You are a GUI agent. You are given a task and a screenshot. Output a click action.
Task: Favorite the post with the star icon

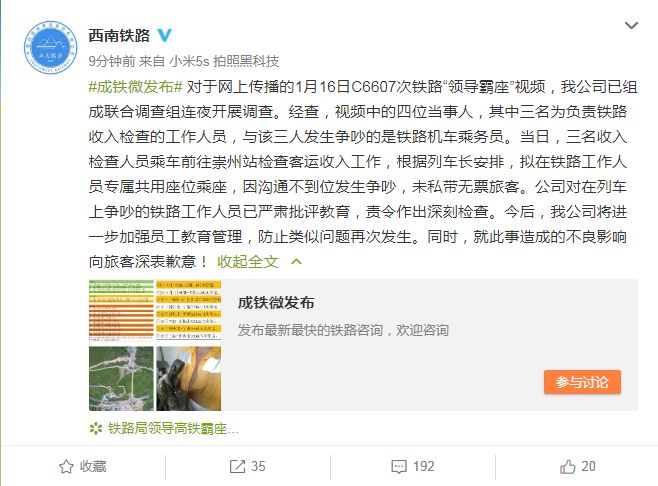click(x=66, y=466)
